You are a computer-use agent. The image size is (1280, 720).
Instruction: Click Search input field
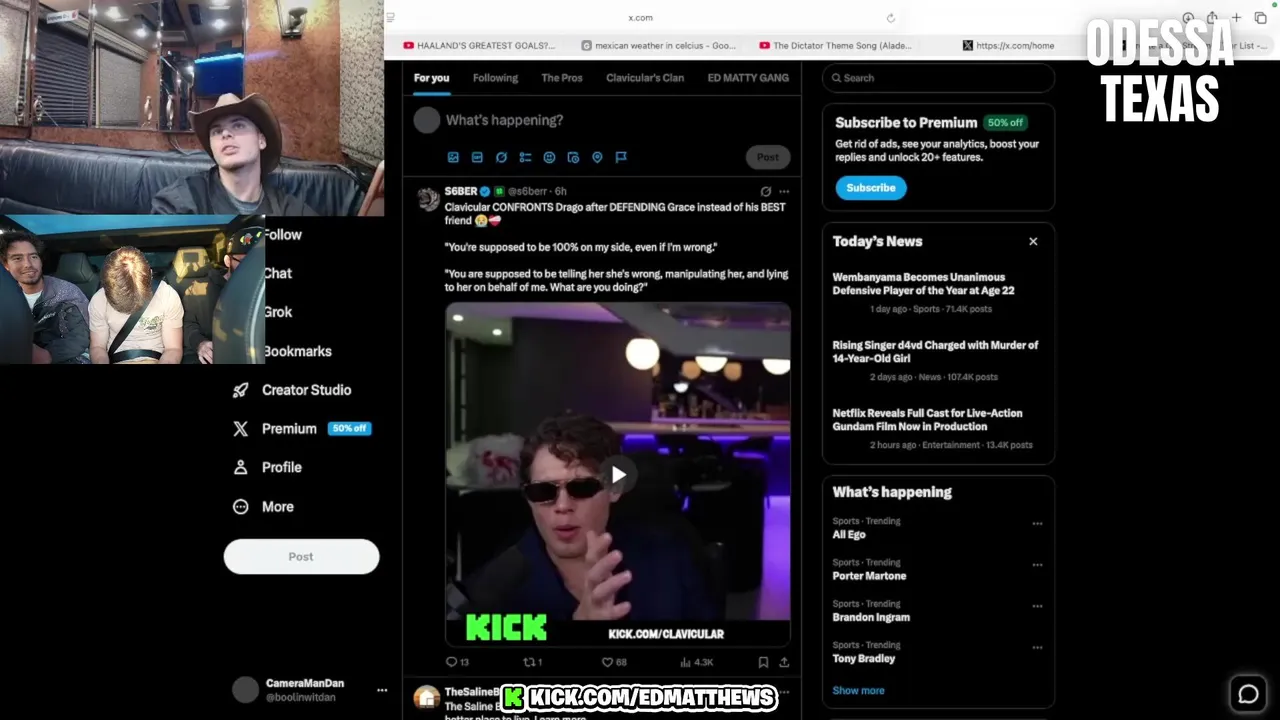tap(938, 78)
